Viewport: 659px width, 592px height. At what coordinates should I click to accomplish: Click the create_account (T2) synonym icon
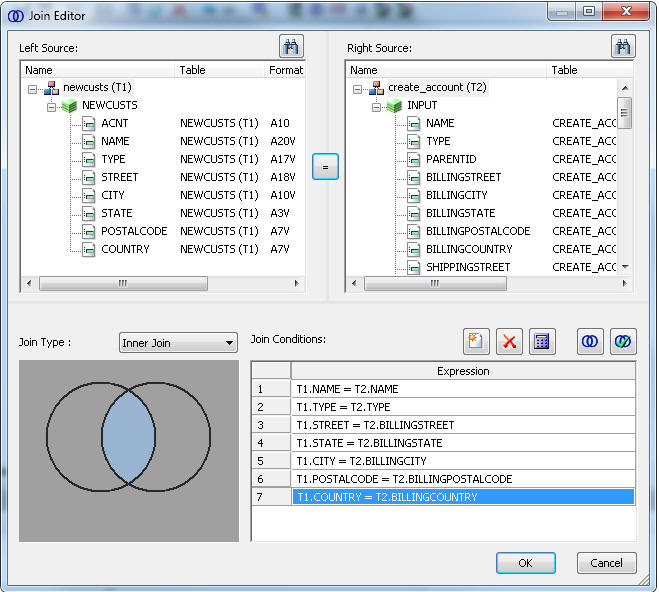tap(376, 88)
